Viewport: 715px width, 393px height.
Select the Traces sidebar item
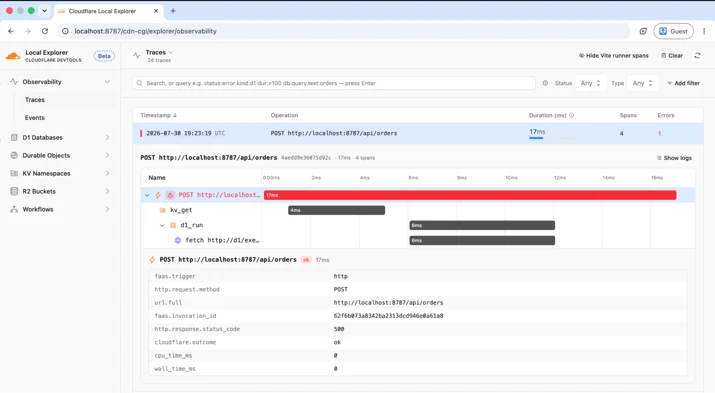(x=35, y=100)
